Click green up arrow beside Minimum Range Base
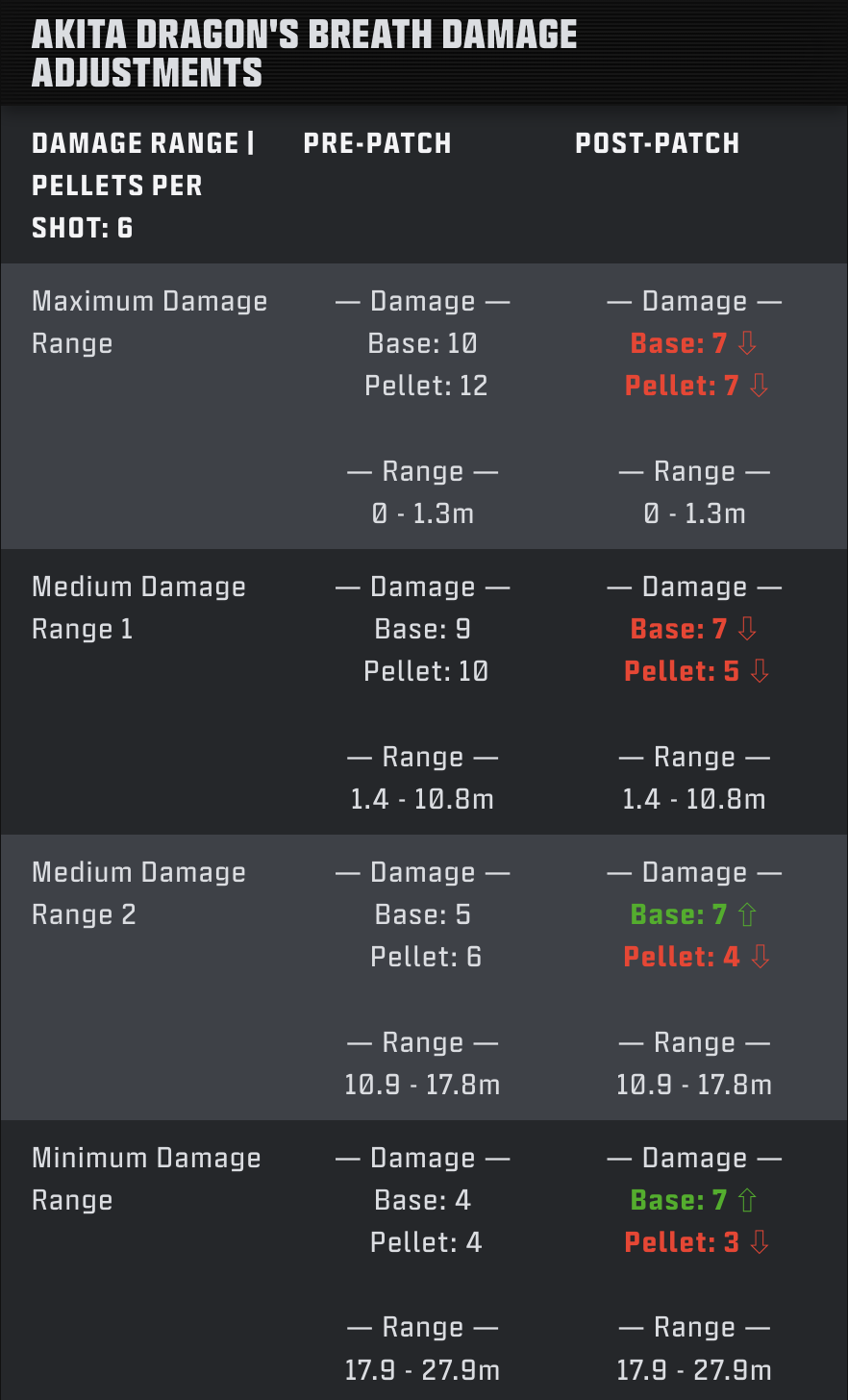The width and height of the screenshot is (848, 1400). tap(747, 1200)
